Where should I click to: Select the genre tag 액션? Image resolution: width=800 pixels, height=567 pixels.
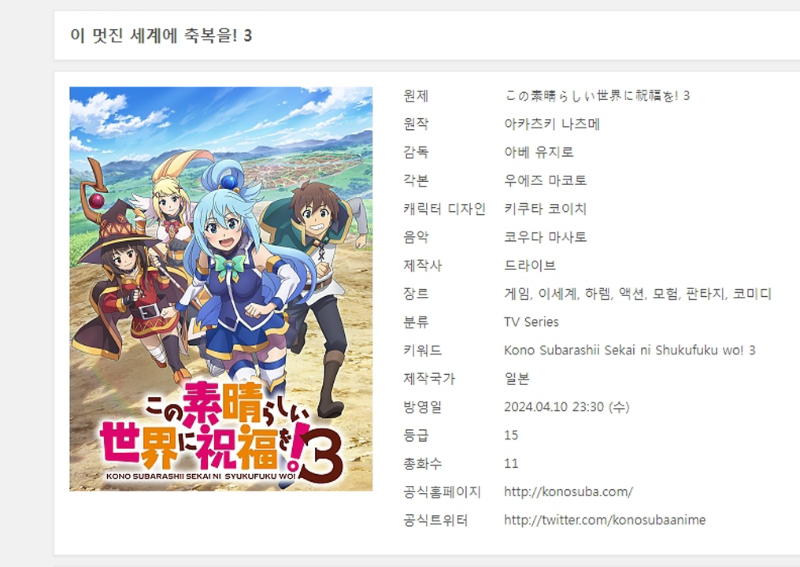coord(631,294)
